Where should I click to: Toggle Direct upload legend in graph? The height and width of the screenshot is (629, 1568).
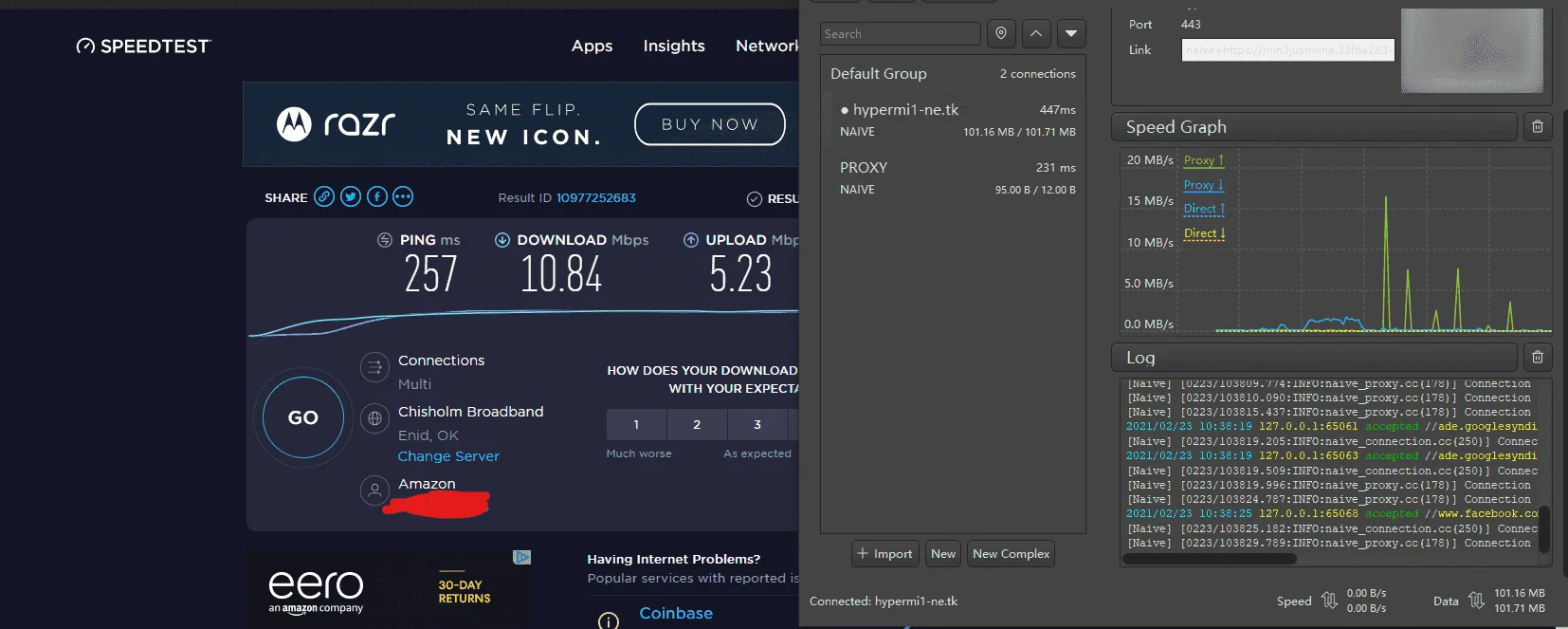tap(1204, 209)
